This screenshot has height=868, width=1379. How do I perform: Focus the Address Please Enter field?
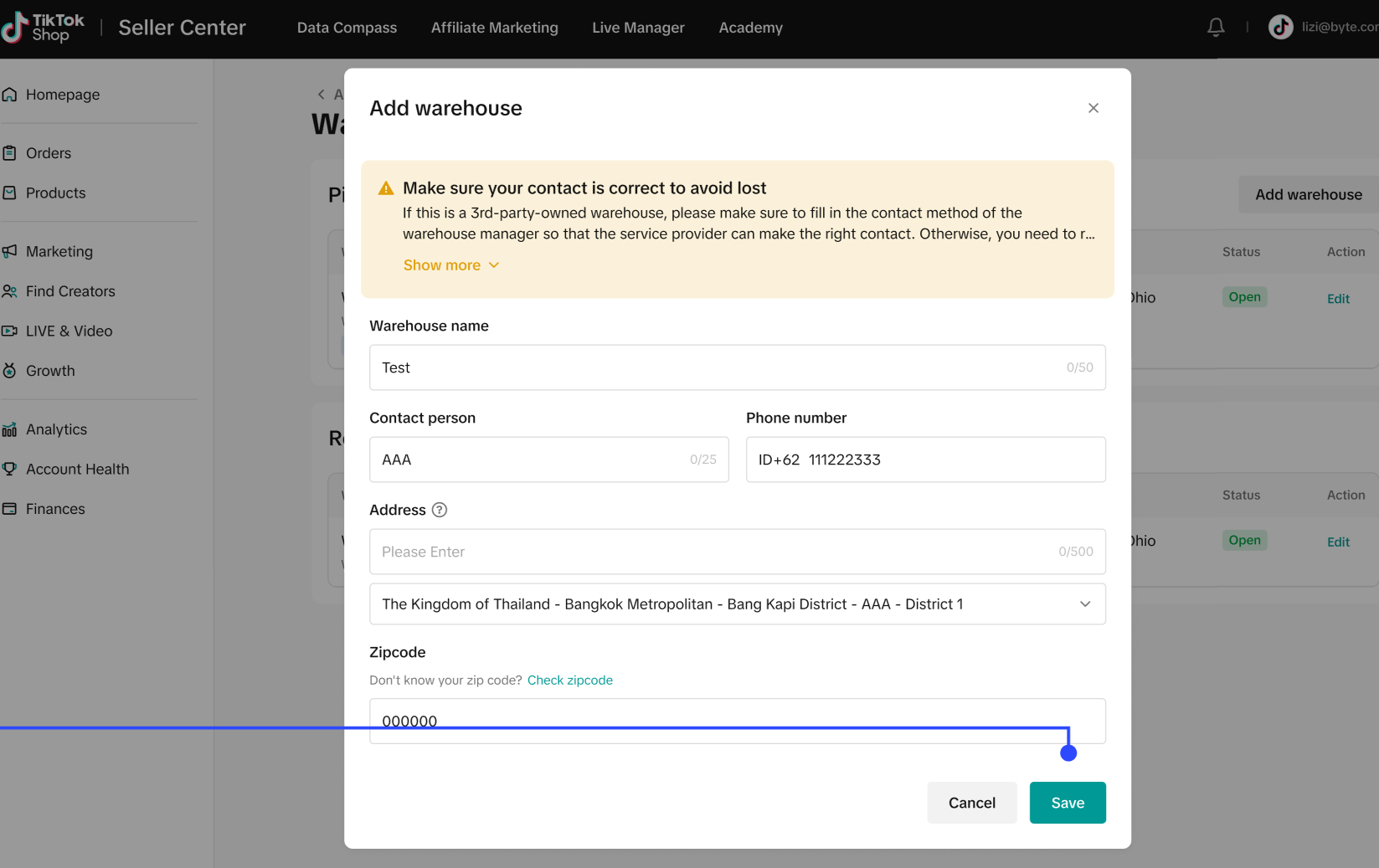(712, 552)
